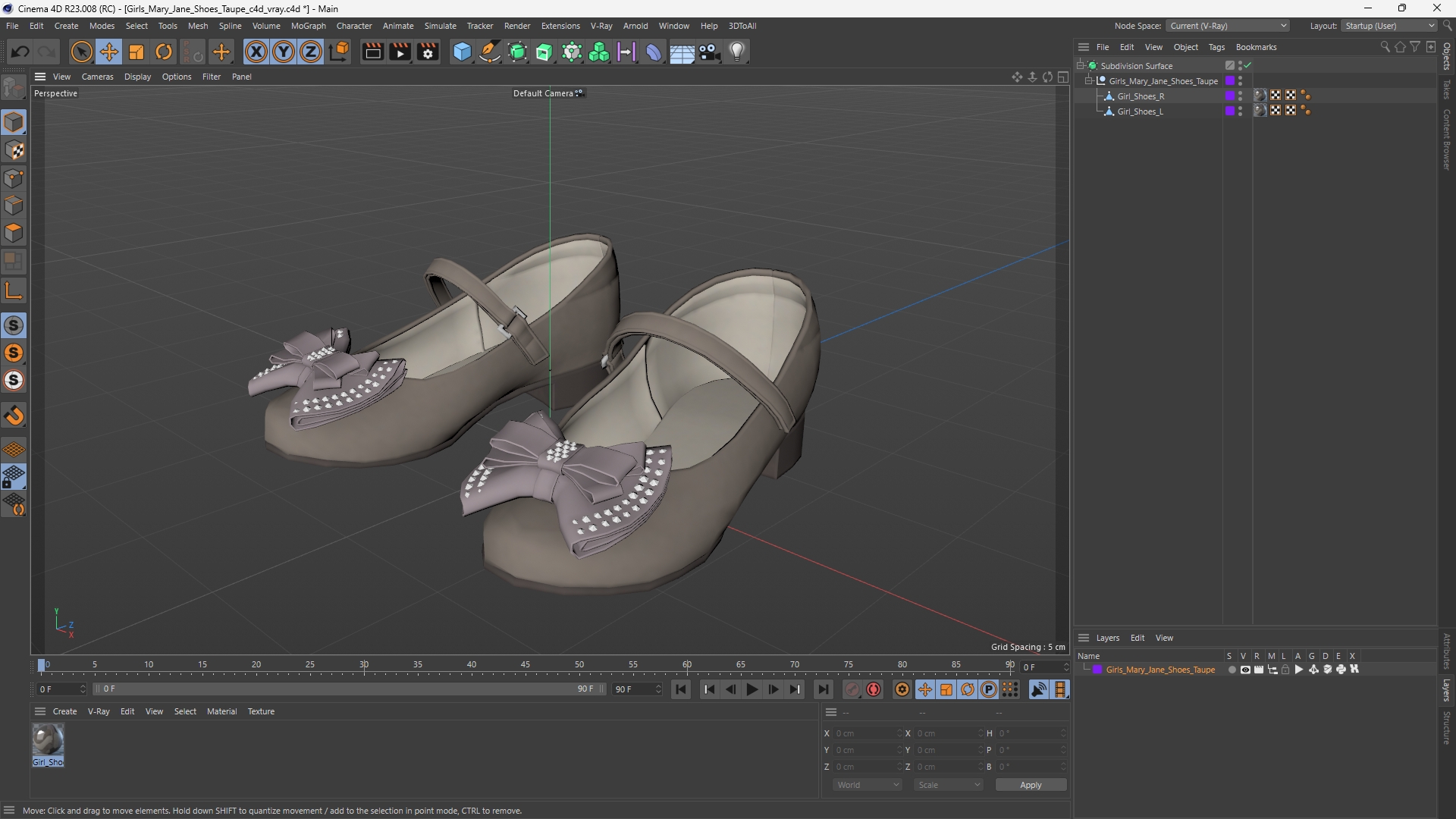This screenshot has height=819, width=1456.
Task: Add a Light object
Action: tap(737, 52)
